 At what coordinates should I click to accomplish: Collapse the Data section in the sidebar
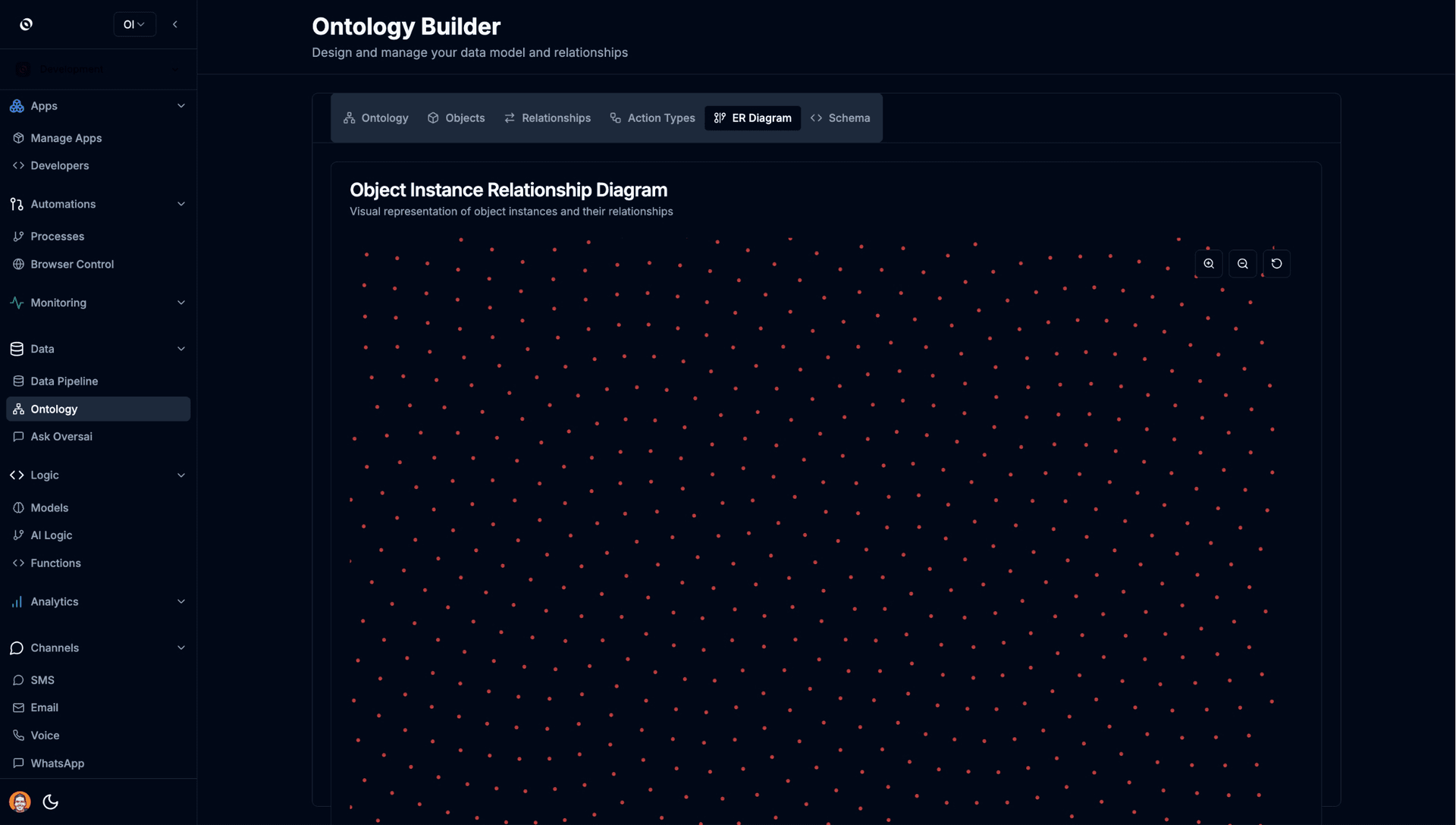click(x=181, y=349)
